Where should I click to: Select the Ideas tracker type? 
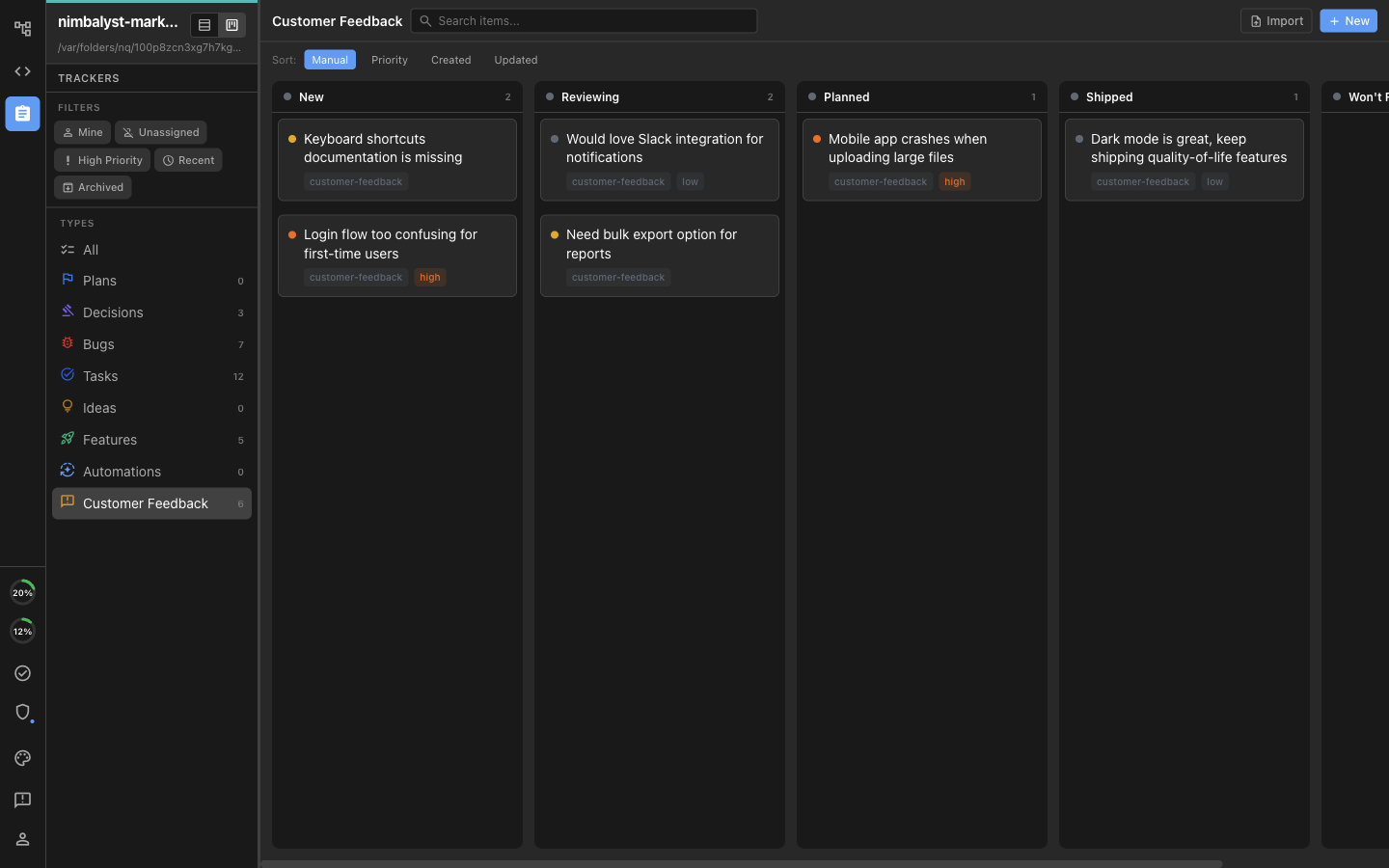coord(151,408)
